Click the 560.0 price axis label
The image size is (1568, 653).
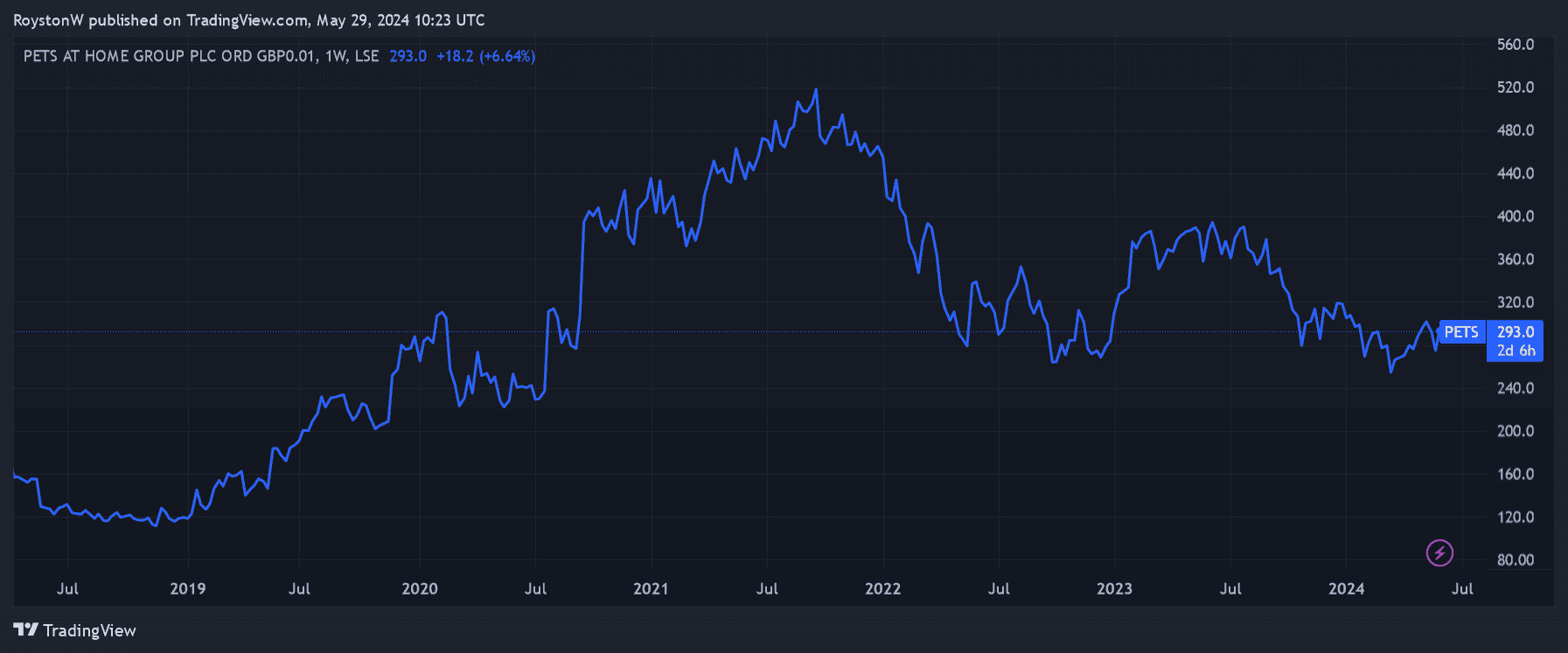click(x=1516, y=45)
